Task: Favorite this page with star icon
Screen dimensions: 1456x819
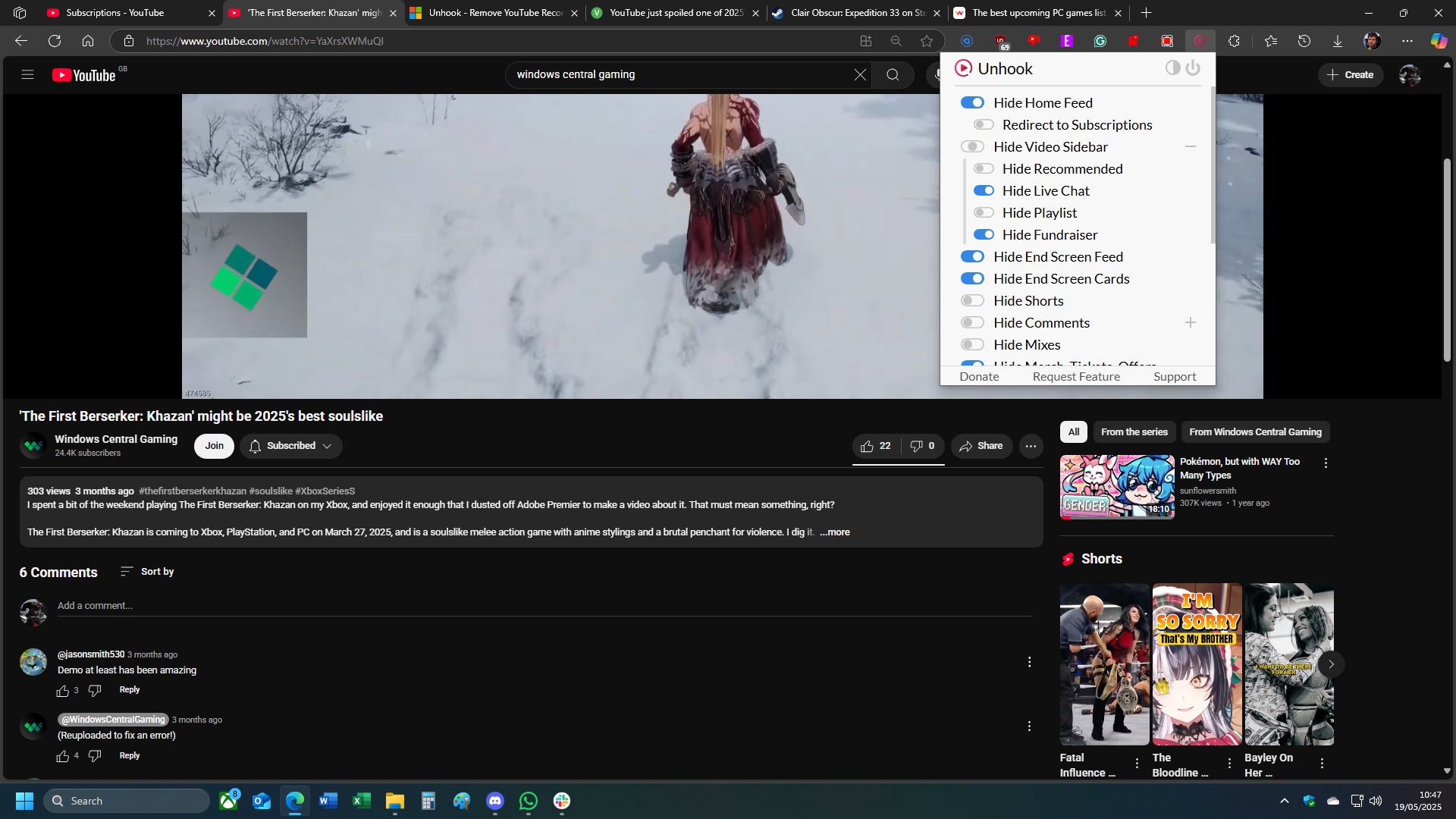Action: point(927,41)
